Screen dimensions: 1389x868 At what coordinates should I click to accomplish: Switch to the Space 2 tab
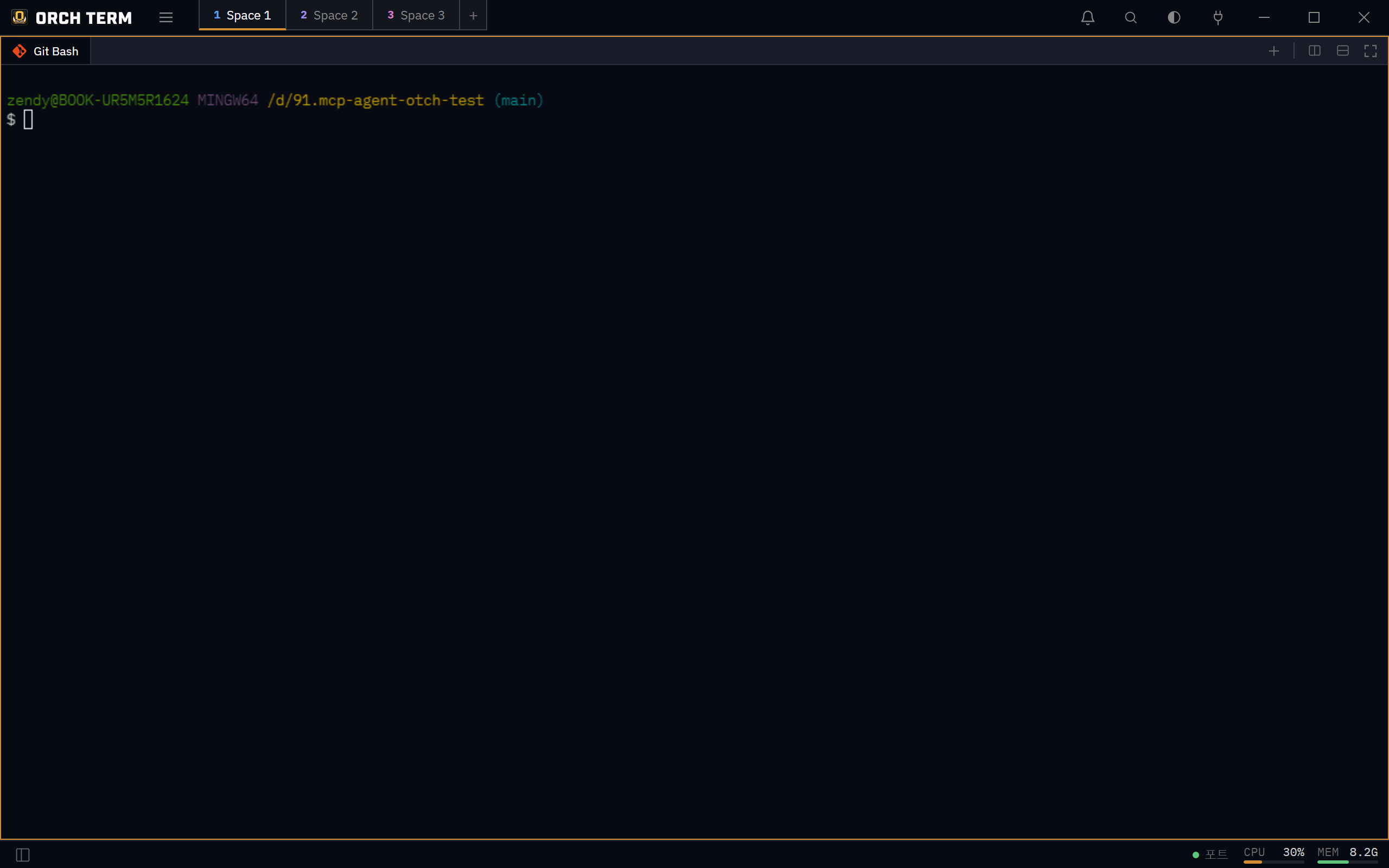click(329, 16)
